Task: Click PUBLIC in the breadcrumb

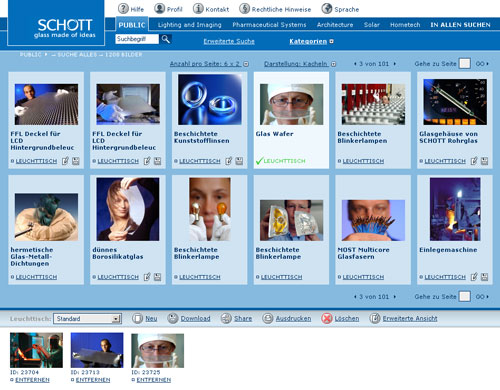Action: pos(31,54)
